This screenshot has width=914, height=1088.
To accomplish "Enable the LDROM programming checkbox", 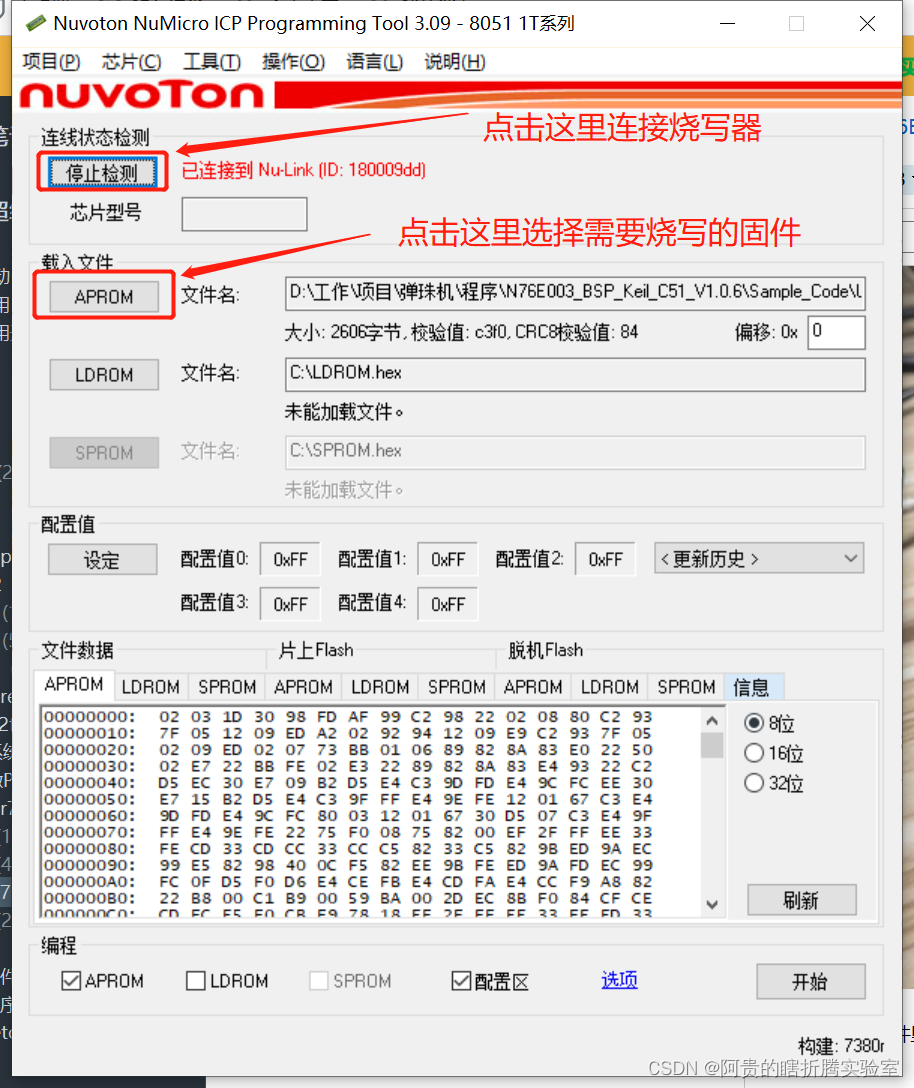I will [196, 981].
